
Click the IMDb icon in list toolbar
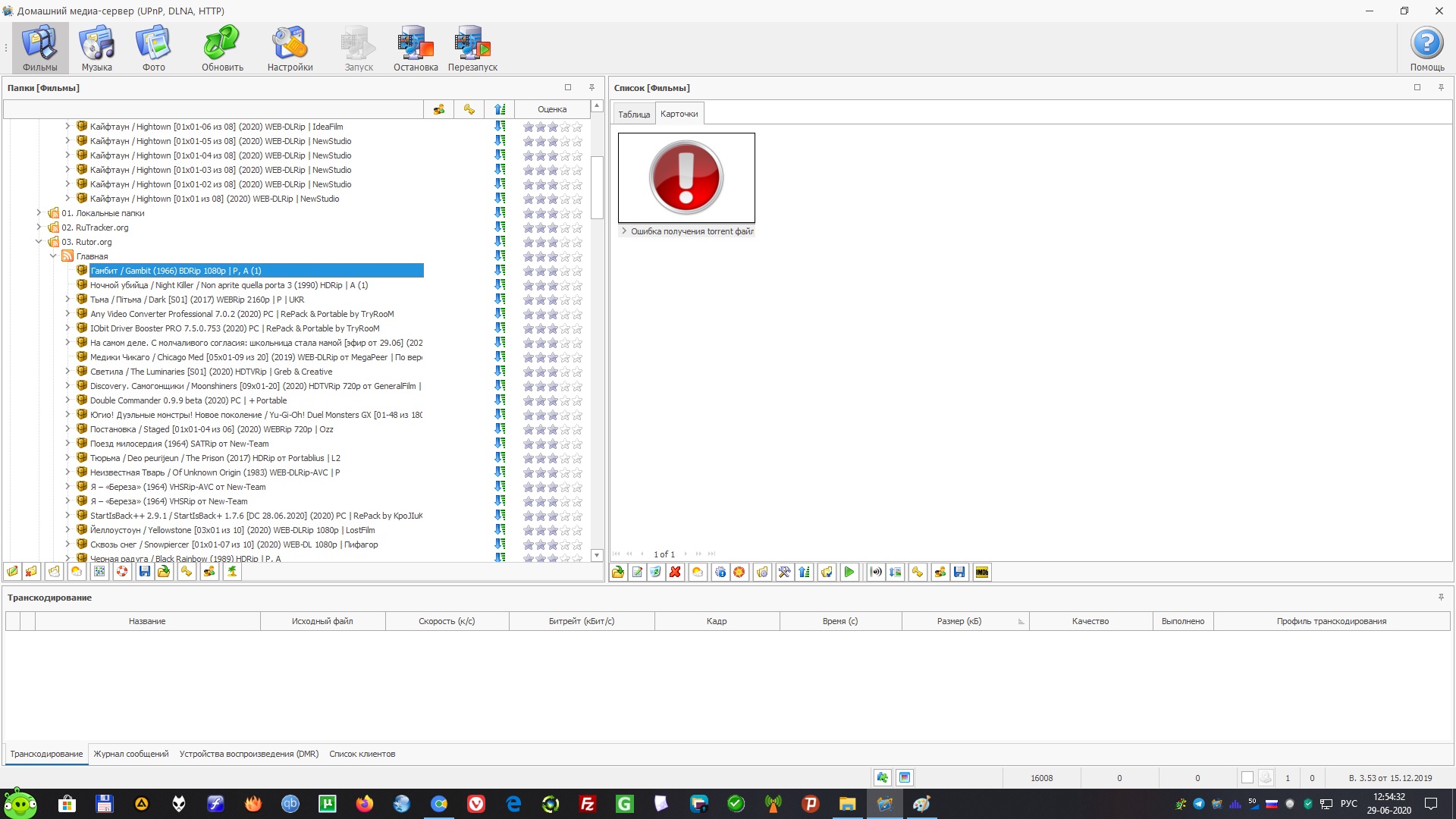click(982, 573)
